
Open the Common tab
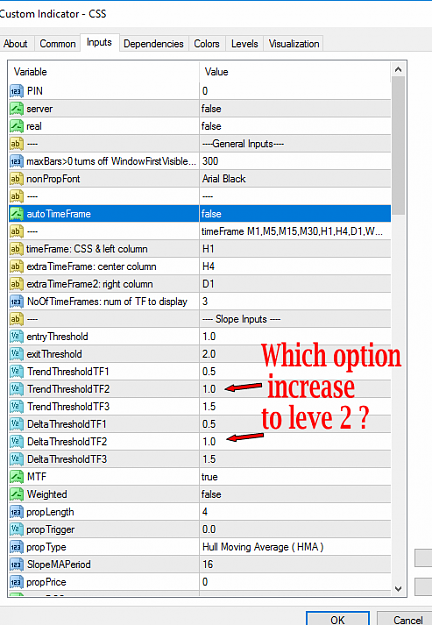point(57,43)
